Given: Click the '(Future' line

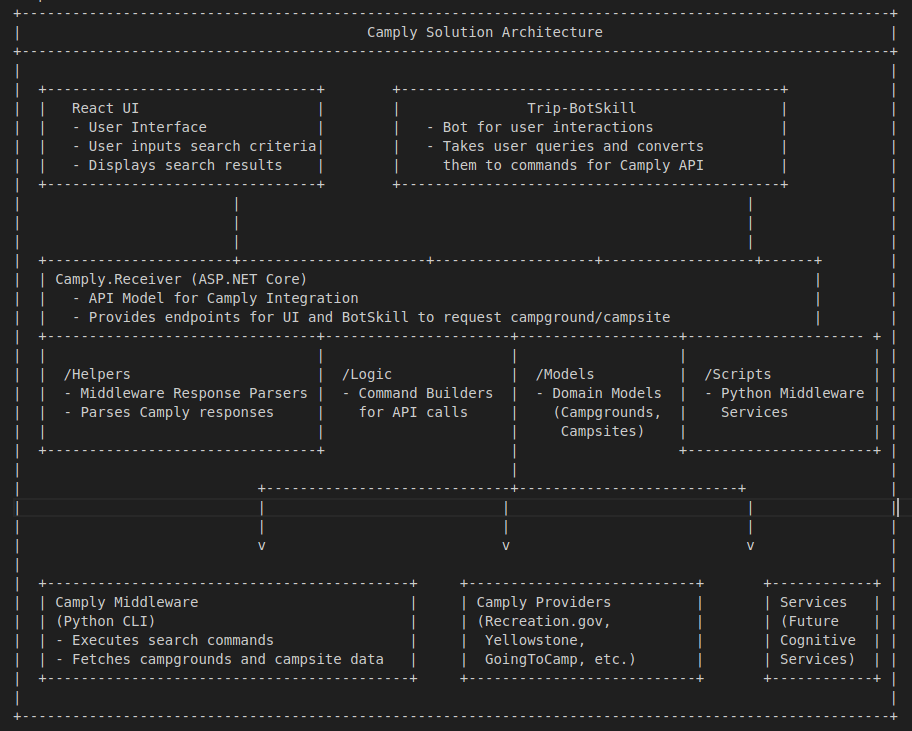Looking at the screenshot, I should point(809,622).
